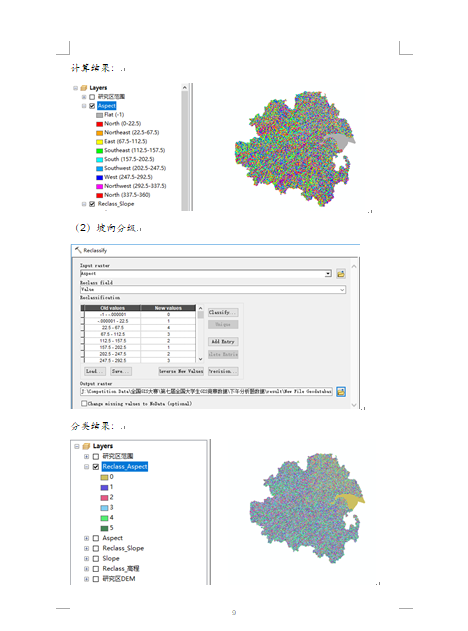Toggle checkbox of 研究区范围 above highlighted Aspect
Screen dimensions: 468x631
pos(92,97)
